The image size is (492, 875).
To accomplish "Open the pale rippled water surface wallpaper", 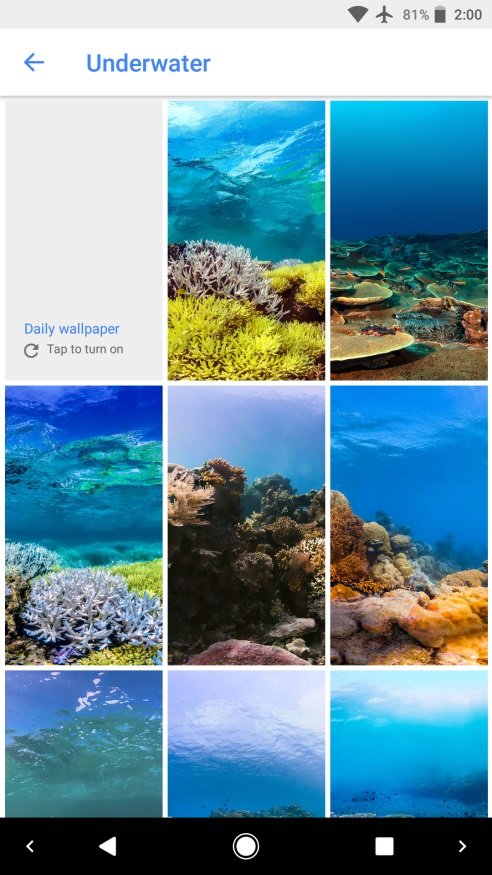I will tap(246, 744).
